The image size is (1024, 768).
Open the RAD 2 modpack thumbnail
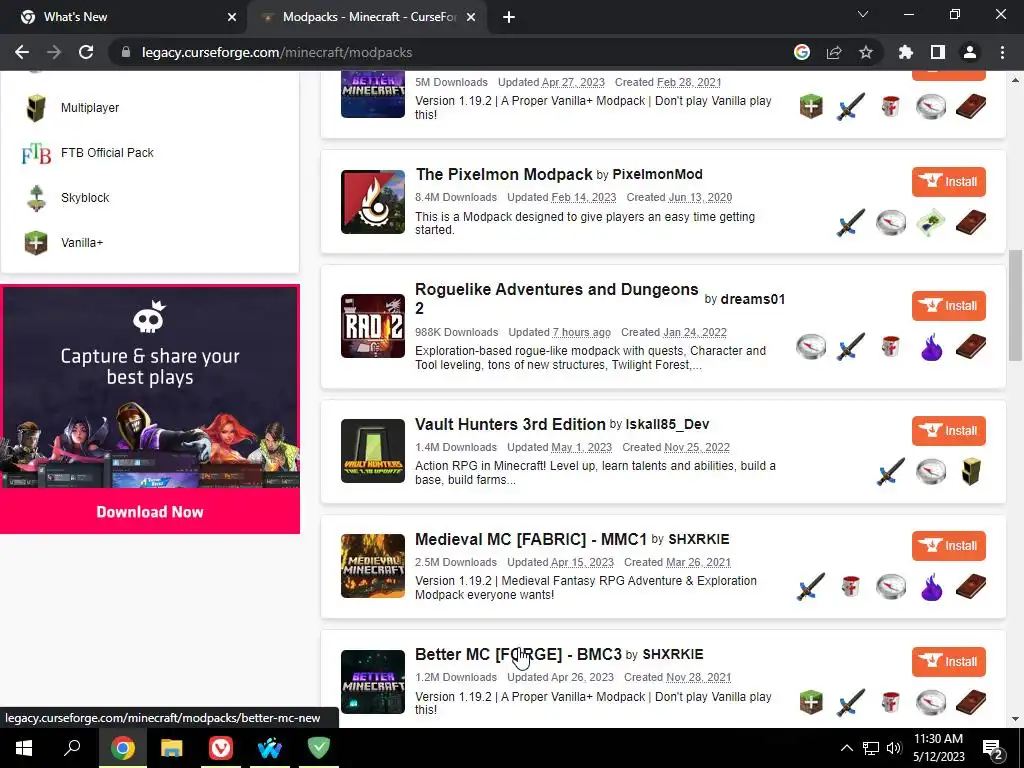373,326
